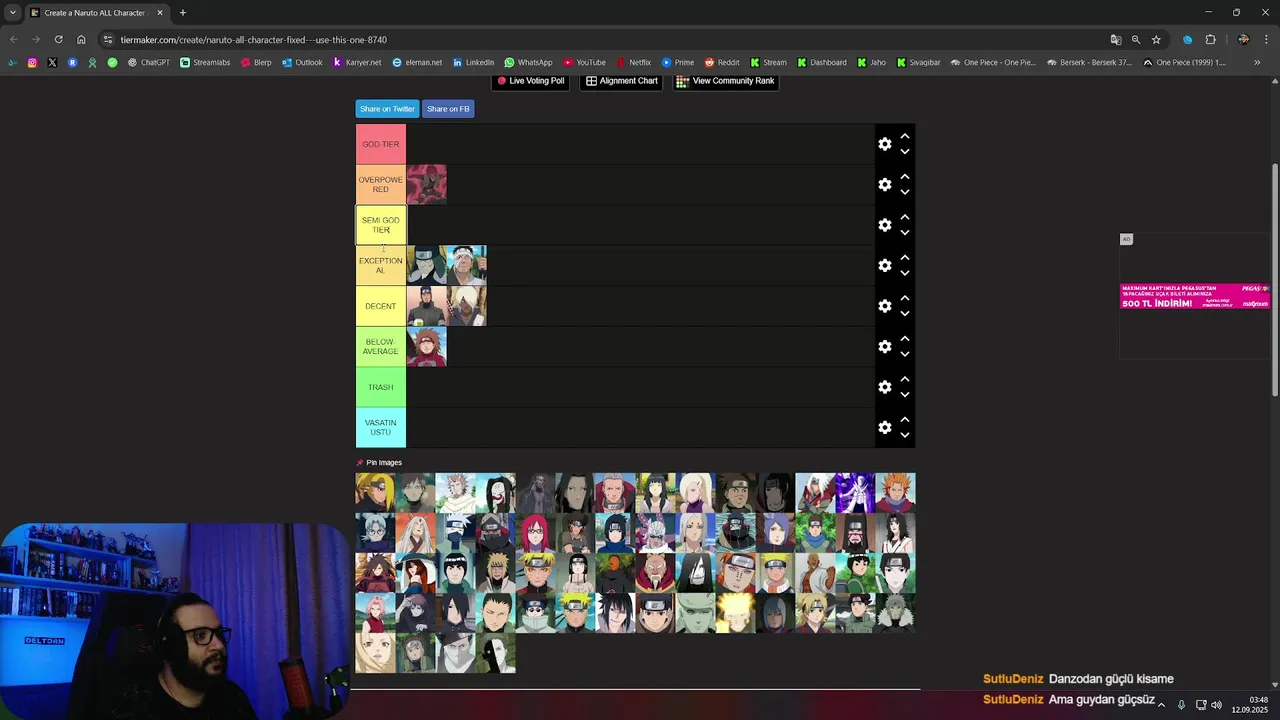
Task: Open the Instagram bookmark icon
Action: point(32,62)
